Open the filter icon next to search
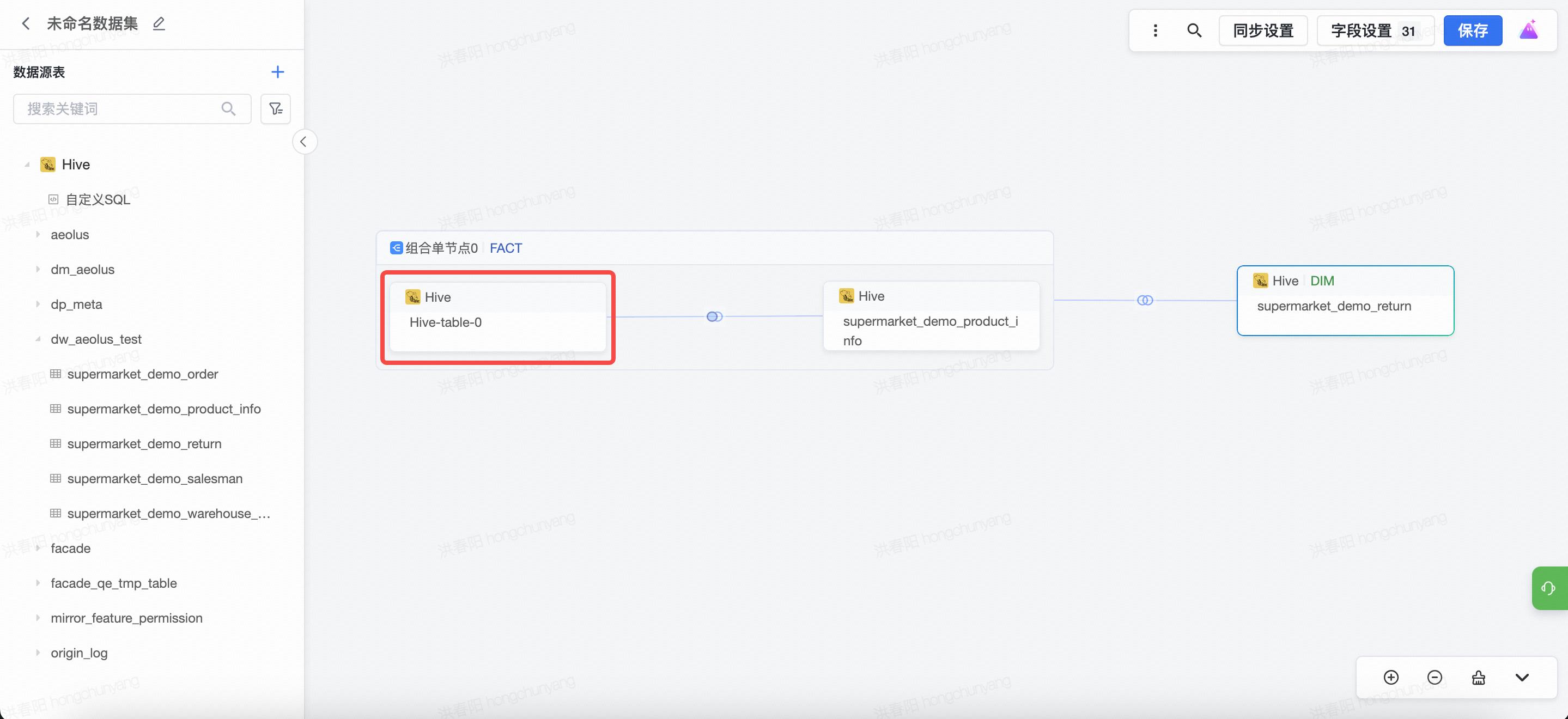1568x719 pixels. (276, 108)
